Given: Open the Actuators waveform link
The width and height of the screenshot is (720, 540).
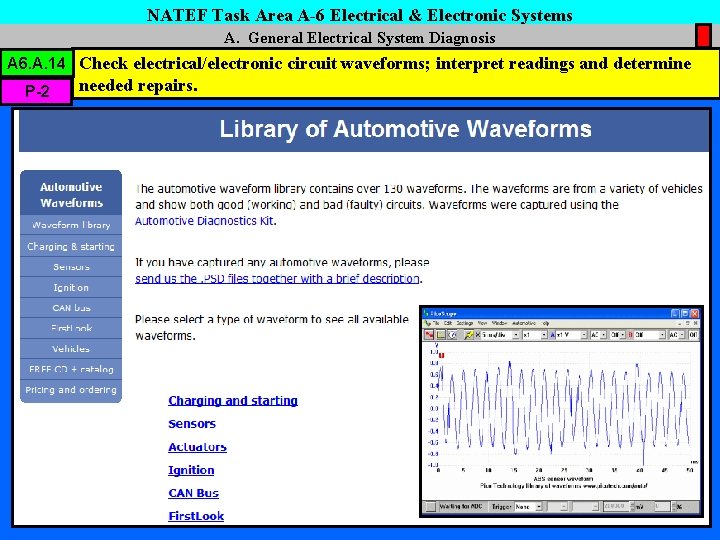Looking at the screenshot, I should (x=197, y=447).
